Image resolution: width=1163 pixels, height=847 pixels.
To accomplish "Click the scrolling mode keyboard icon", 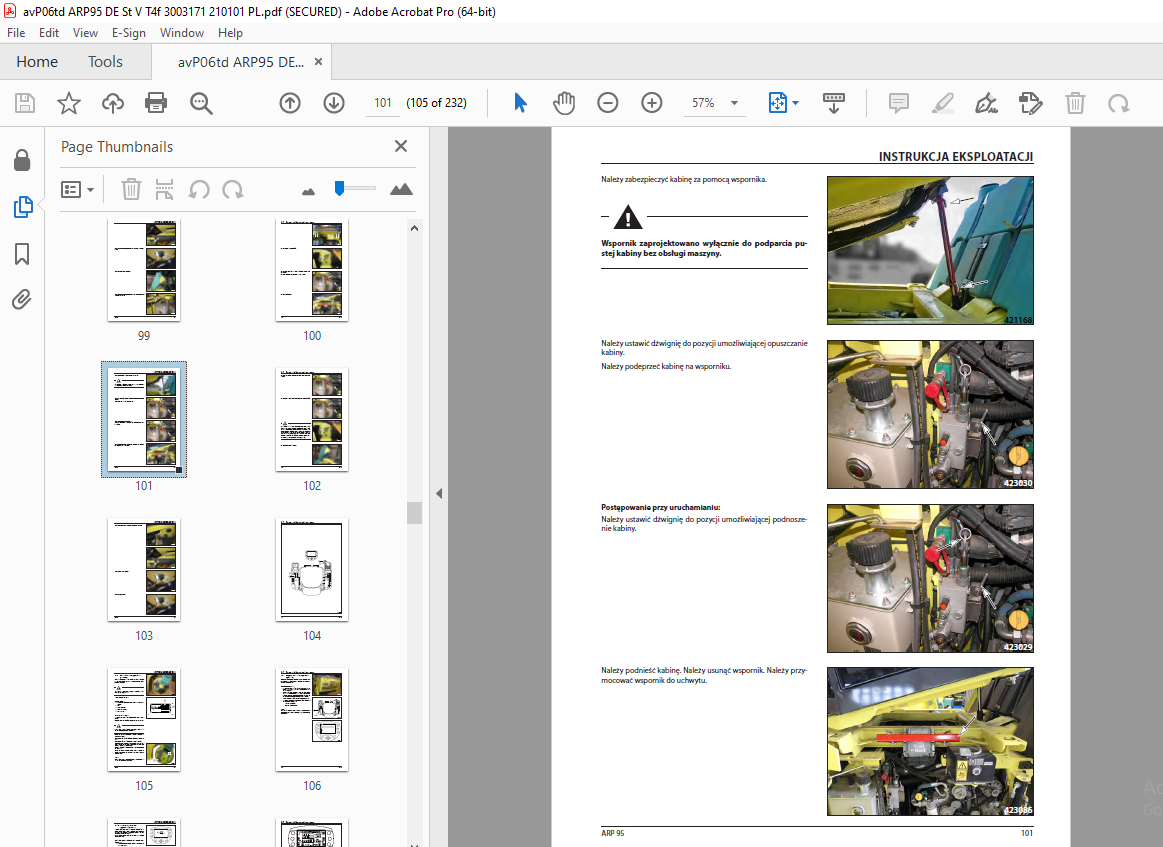I will pyautogui.click(x=834, y=103).
